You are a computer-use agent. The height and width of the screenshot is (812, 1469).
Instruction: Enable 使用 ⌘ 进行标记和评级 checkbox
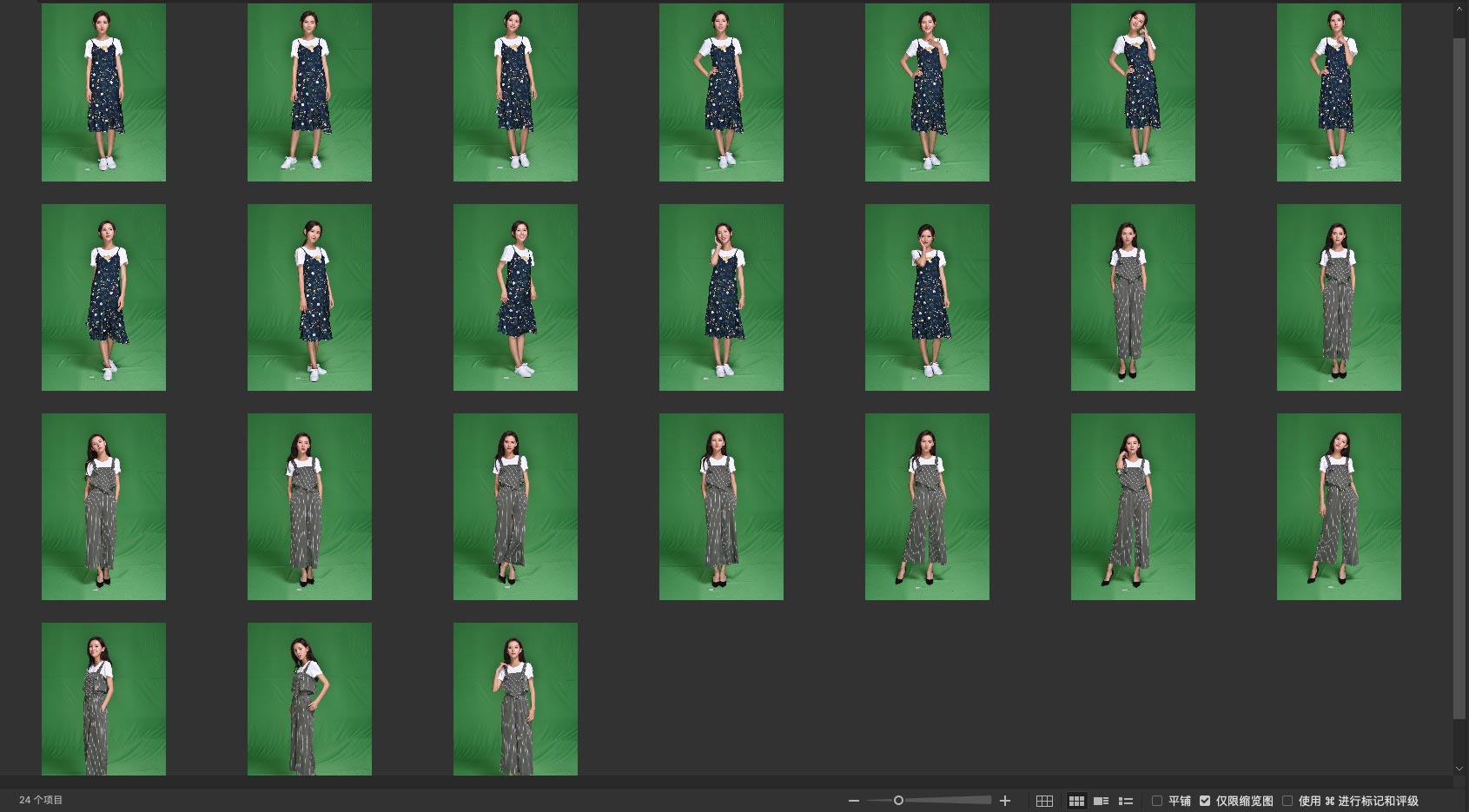[x=1287, y=801]
